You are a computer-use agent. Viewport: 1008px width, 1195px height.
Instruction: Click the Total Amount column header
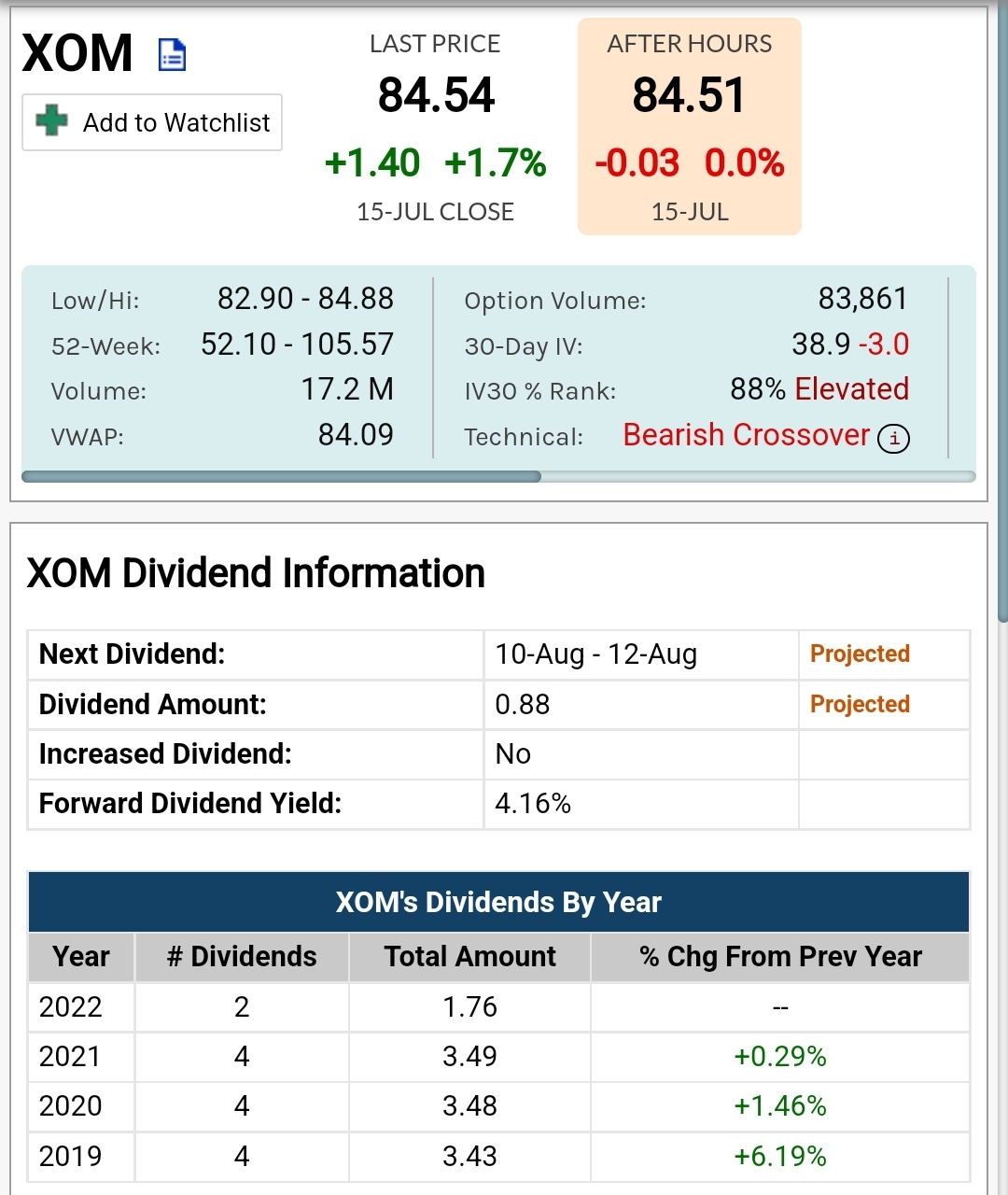point(469,957)
